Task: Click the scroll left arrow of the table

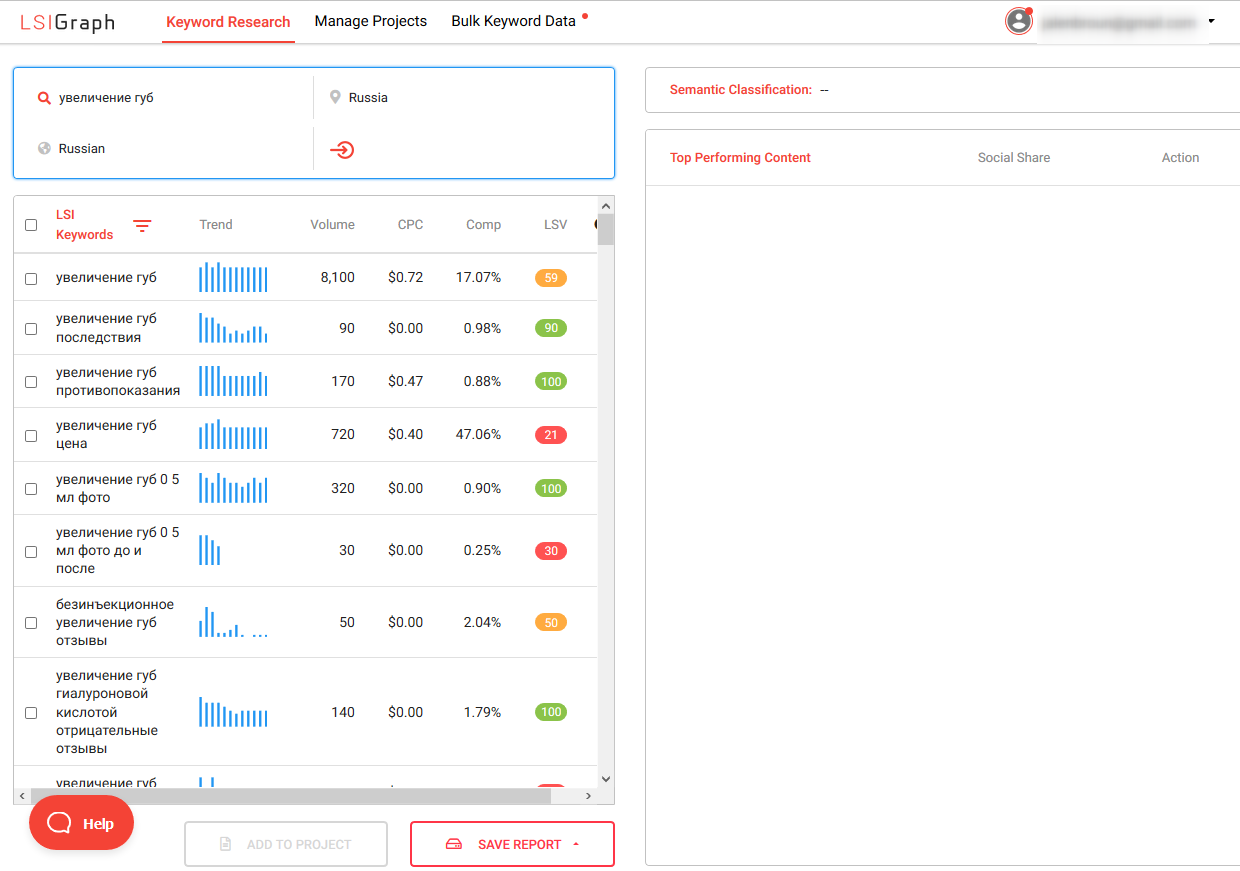Action: point(22,796)
